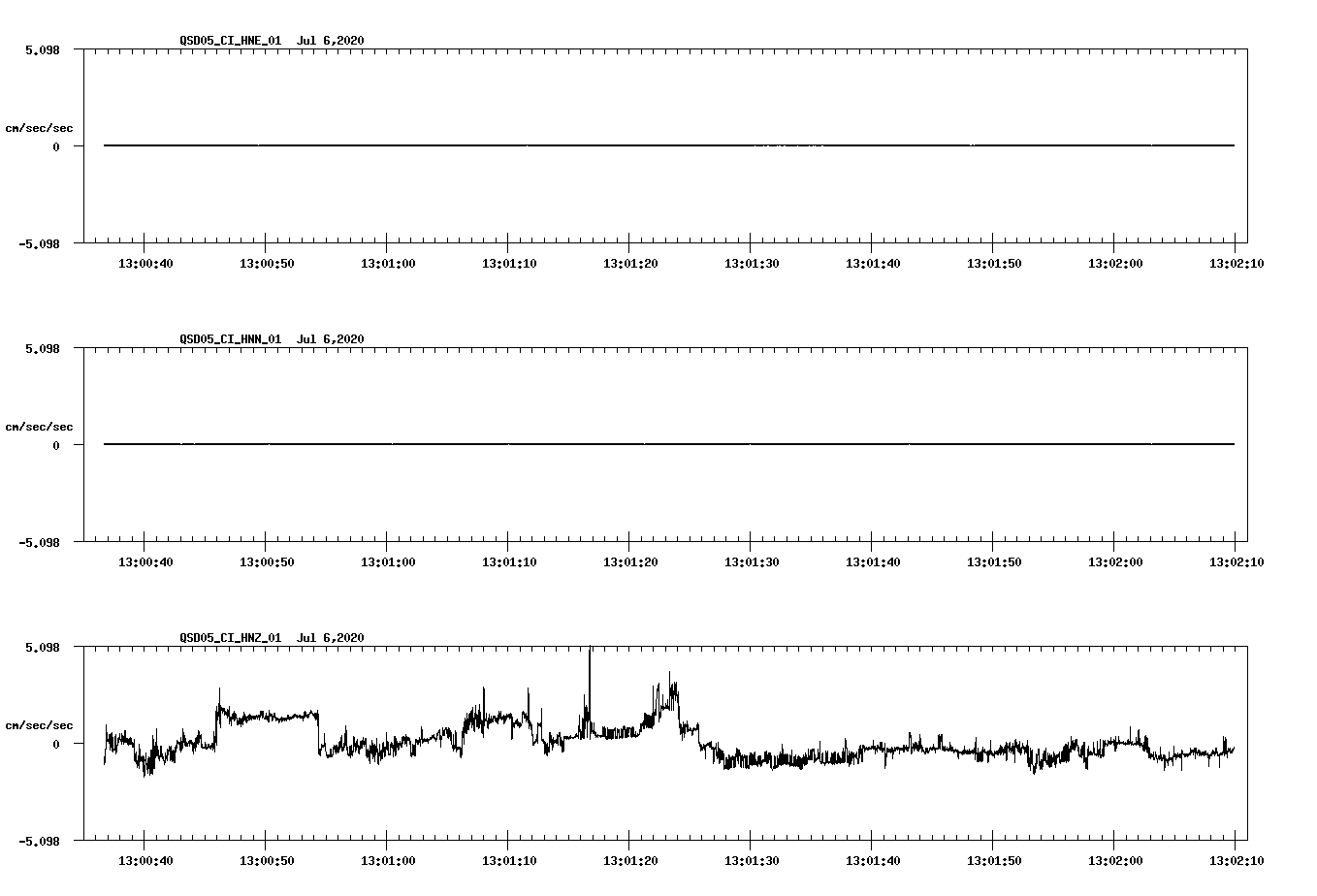Image resolution: width=1317 pixels, height=896 pixels.
Task: Click the 13:01:00 time label under HNE plot
Action: tap(388, 263)
